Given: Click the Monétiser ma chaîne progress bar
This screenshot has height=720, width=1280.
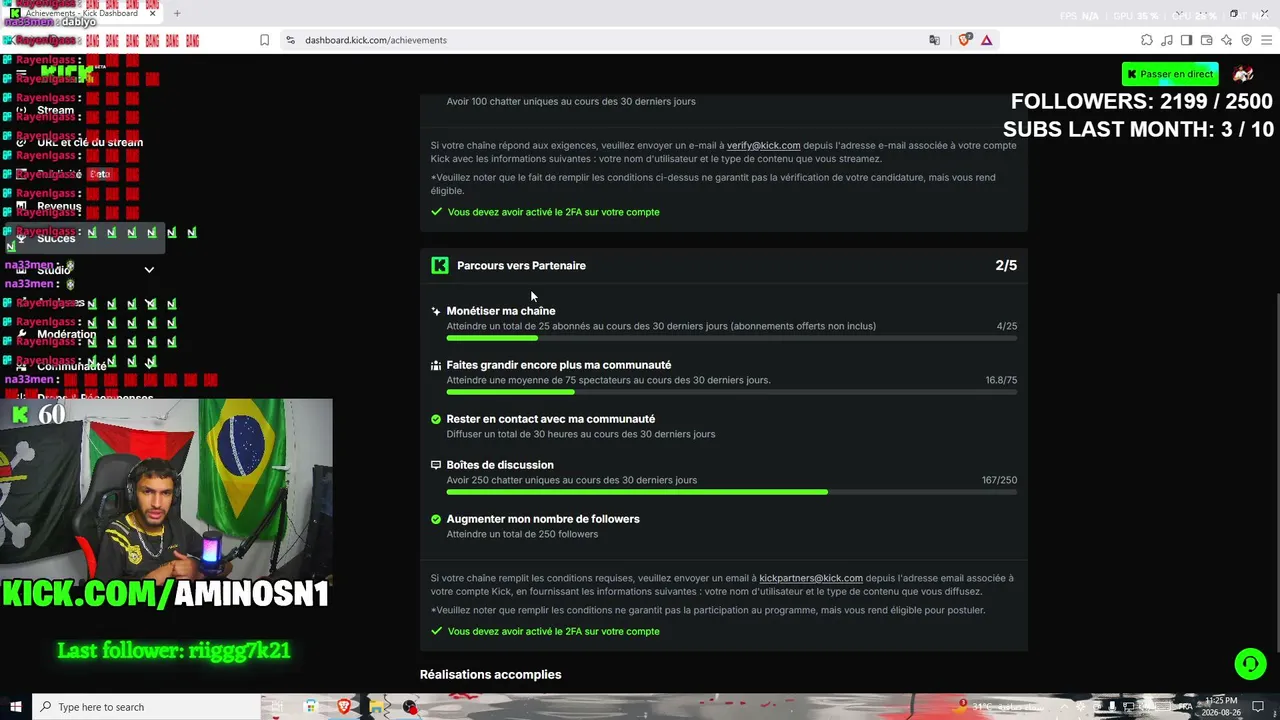Looking at the screenshot, I should click(x=732, y=339).
